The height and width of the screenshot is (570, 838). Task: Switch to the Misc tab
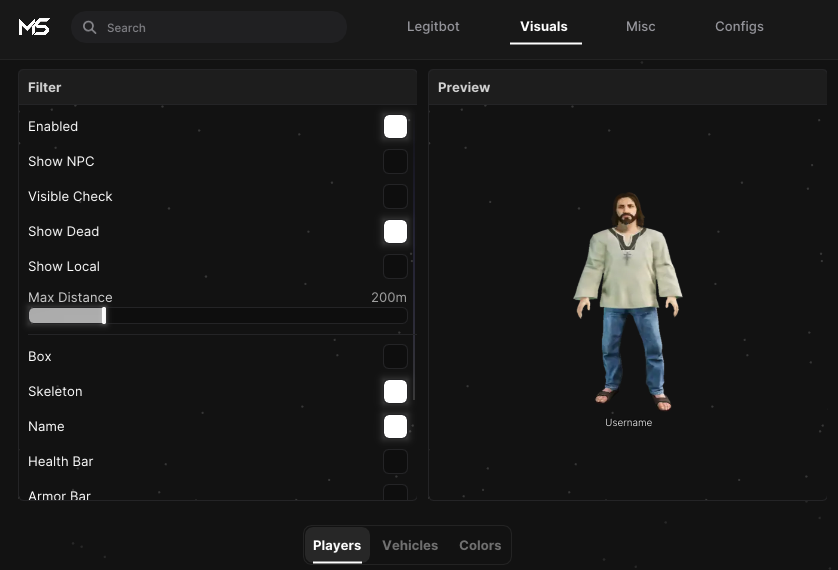640,27
